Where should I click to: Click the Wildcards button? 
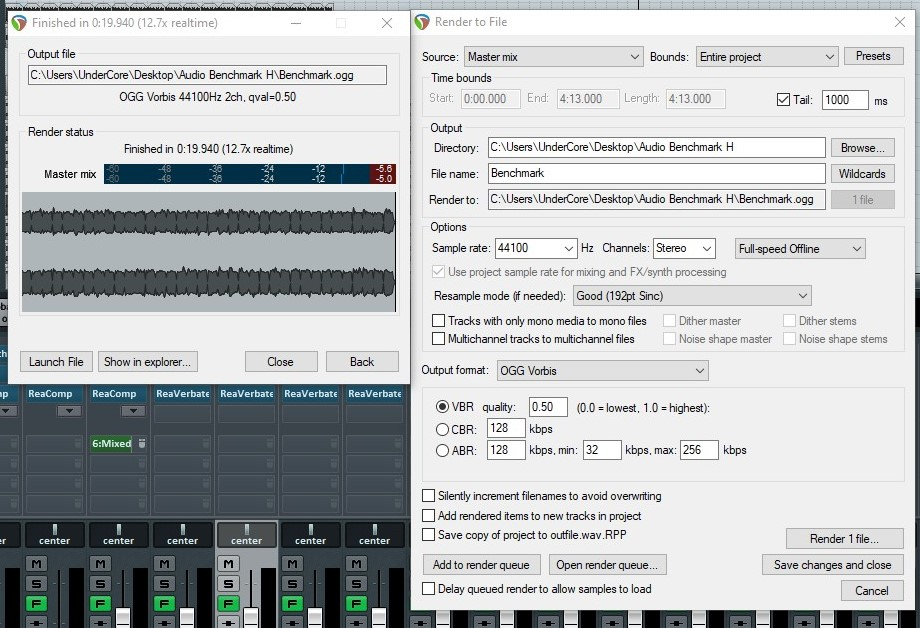(862, 174)
